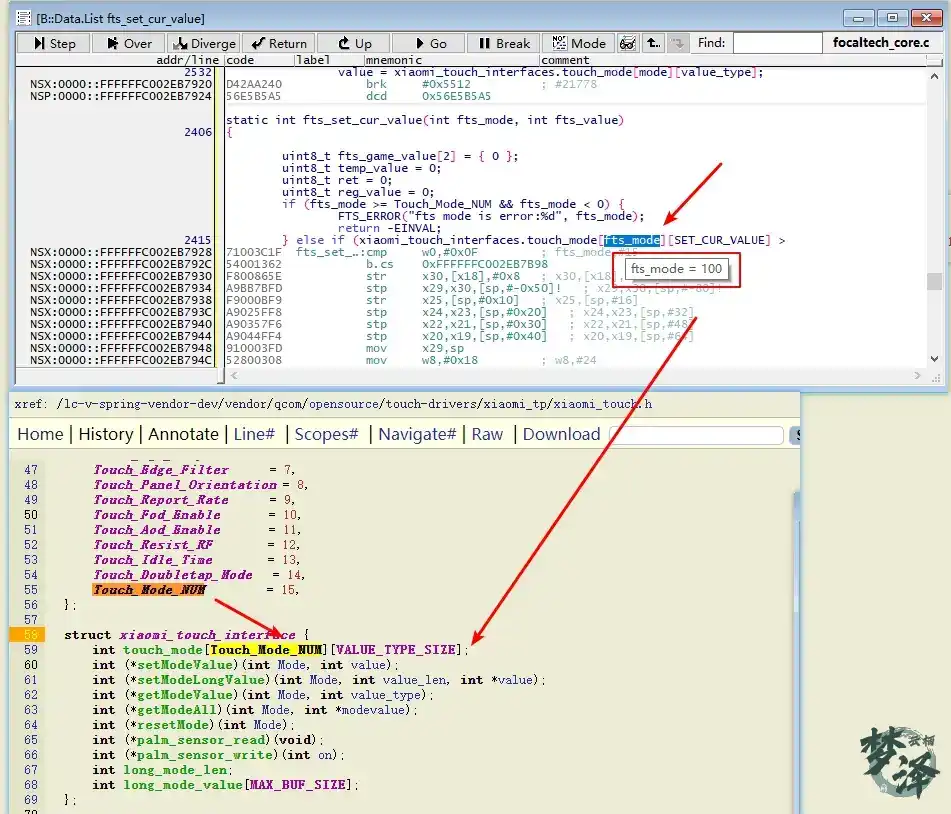Click Touch_Idle_Time enum identifier
This screenshot has height=814, width=951.
coord(153,560)
